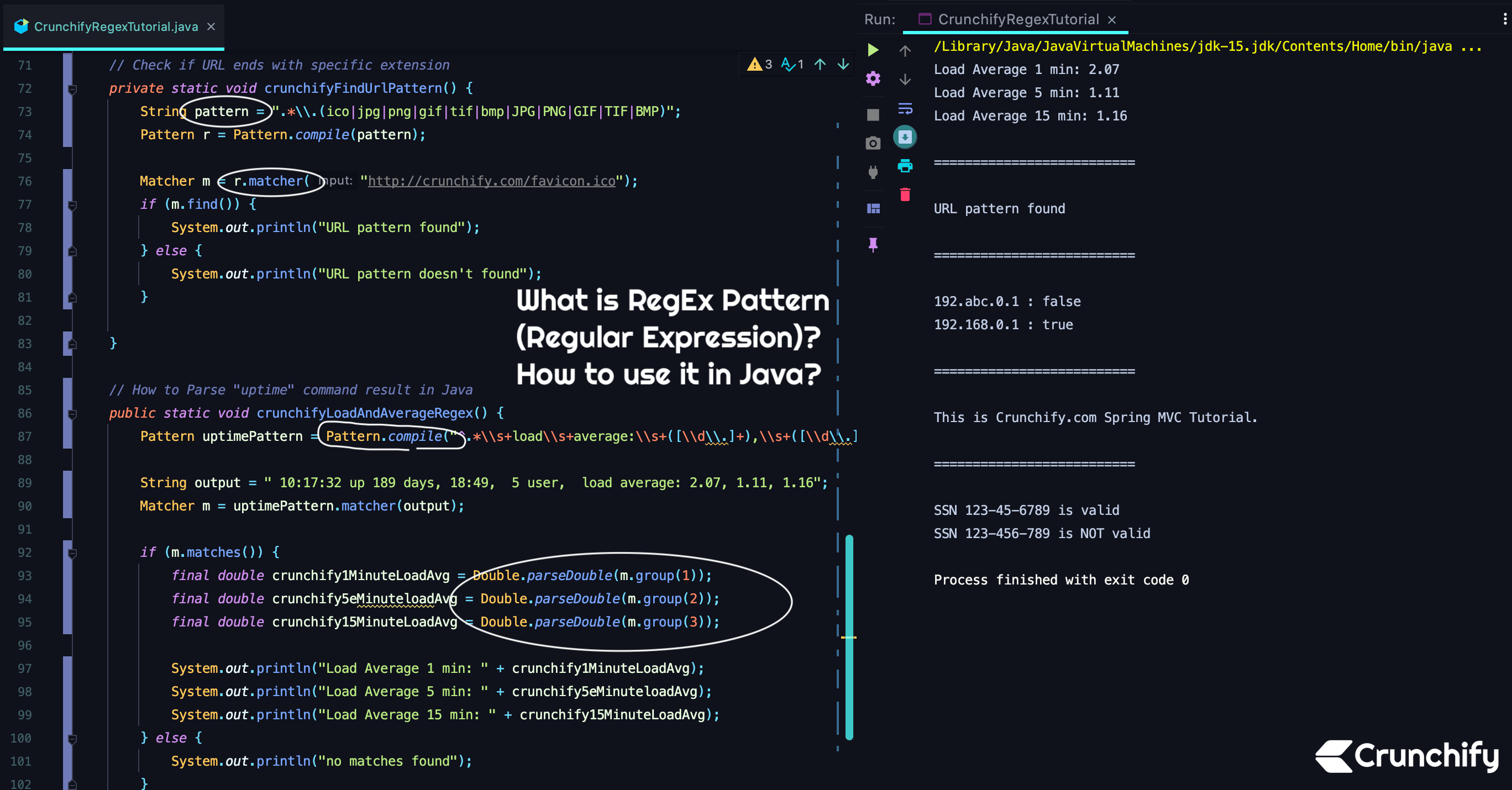Jump up the stack trace
This screenshot has height=790, width=1512.
click(905, 50)
